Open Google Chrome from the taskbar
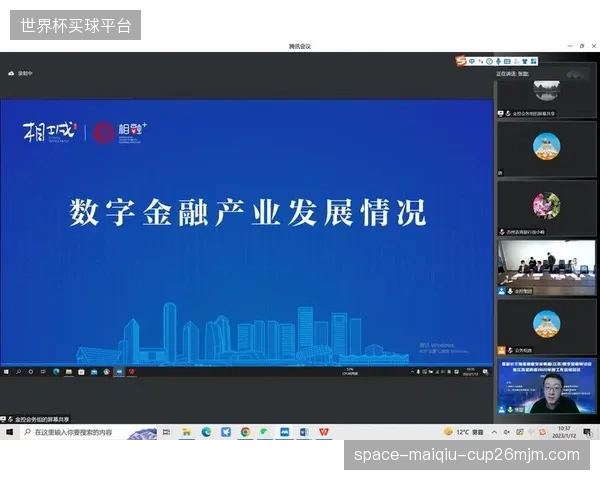 click(x=246, y=432)
